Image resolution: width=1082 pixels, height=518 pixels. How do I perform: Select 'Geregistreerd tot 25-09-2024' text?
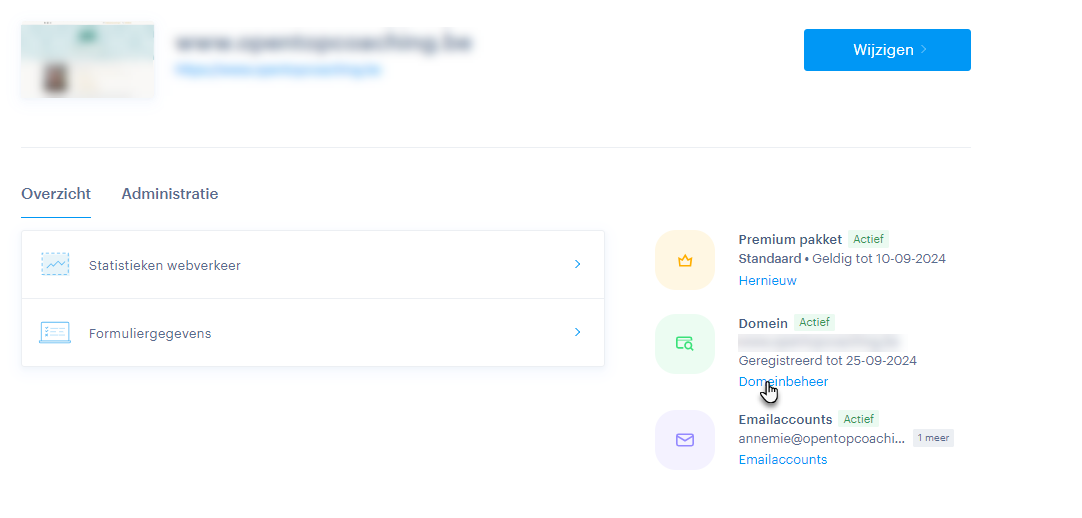click(x=827, y=361)
